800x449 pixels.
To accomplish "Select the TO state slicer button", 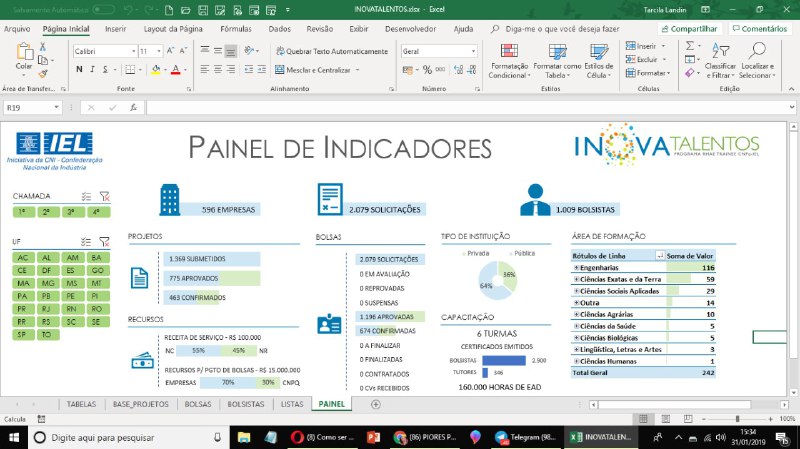I will click(46, 335).
